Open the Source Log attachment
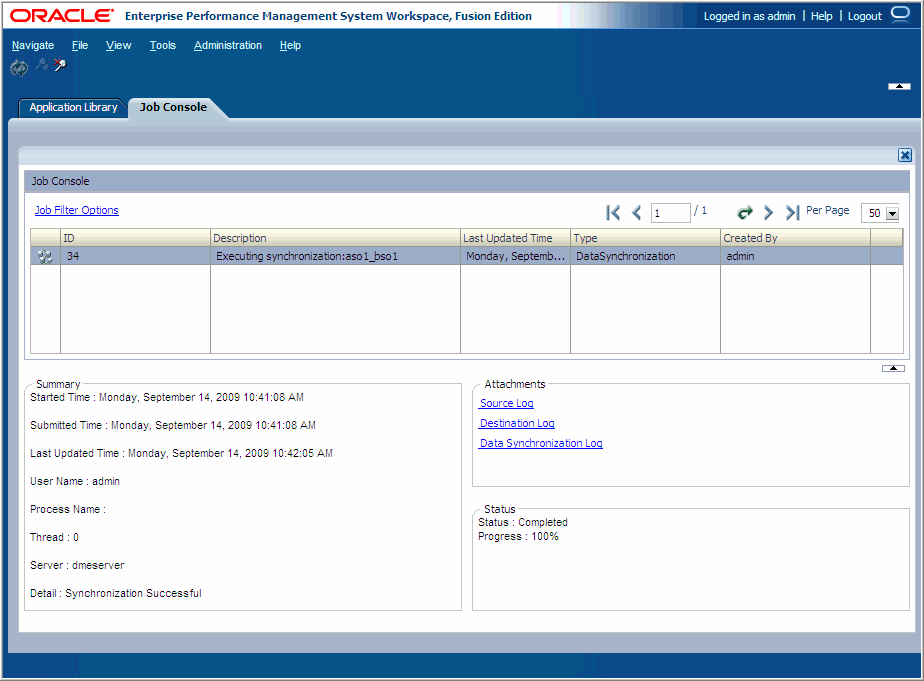 point(505,403)
